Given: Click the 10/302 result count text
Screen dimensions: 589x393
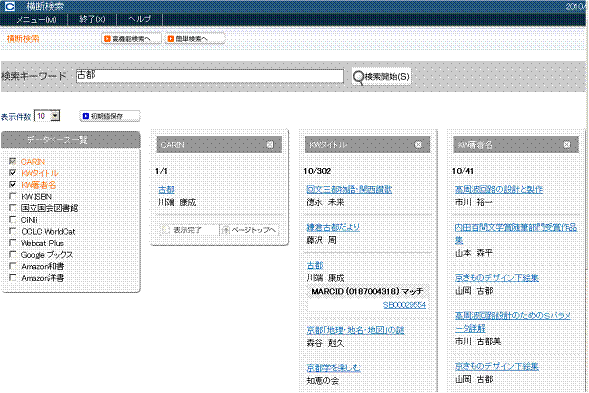Looking at the screenshot, I should [x=317, y=171].
